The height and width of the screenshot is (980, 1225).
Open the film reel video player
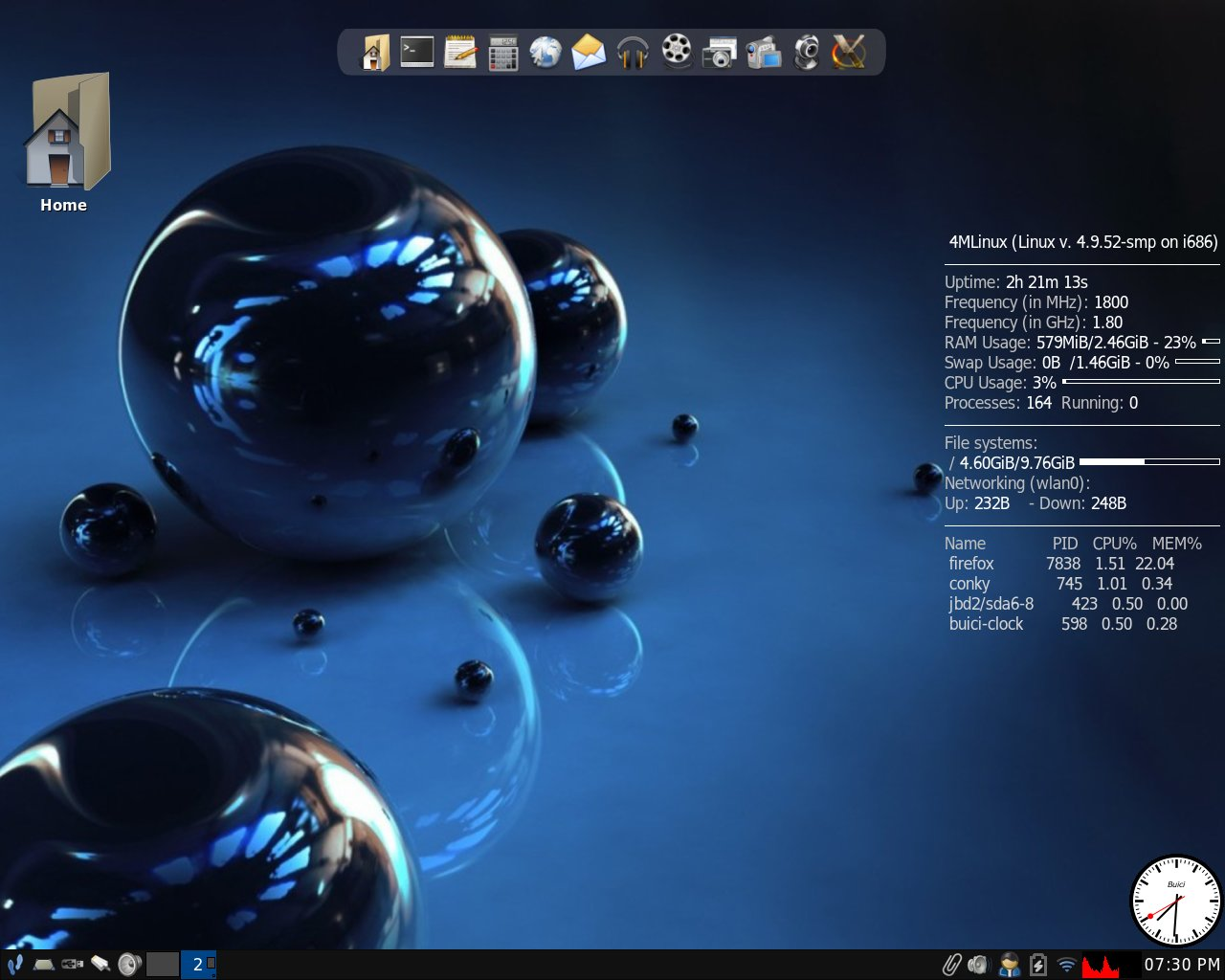677,52
